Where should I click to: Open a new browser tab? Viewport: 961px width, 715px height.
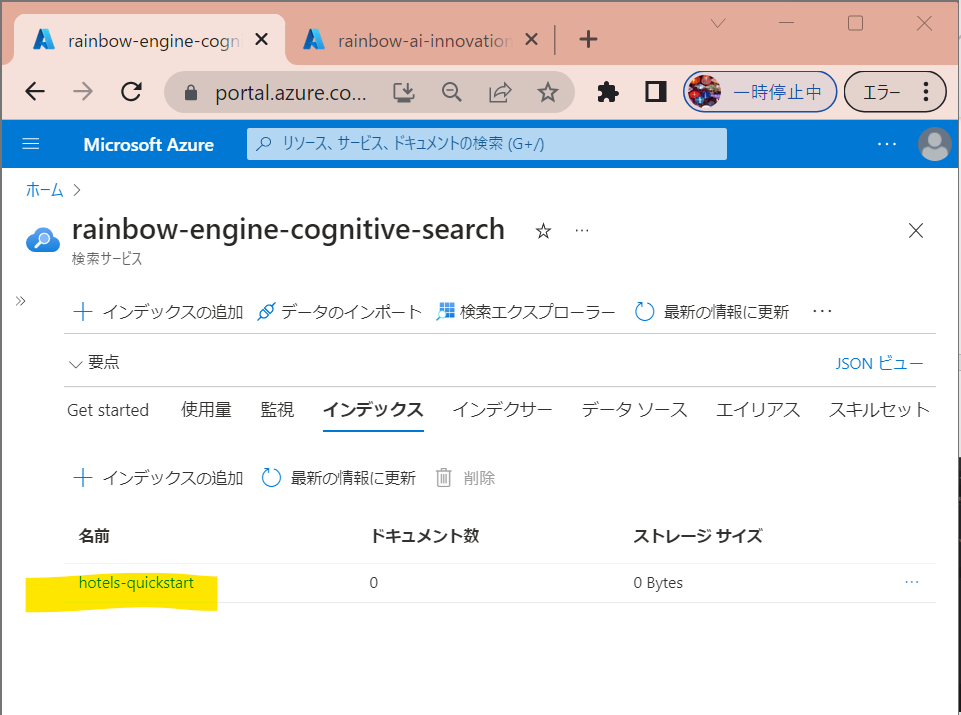click(x=588, y=40)
